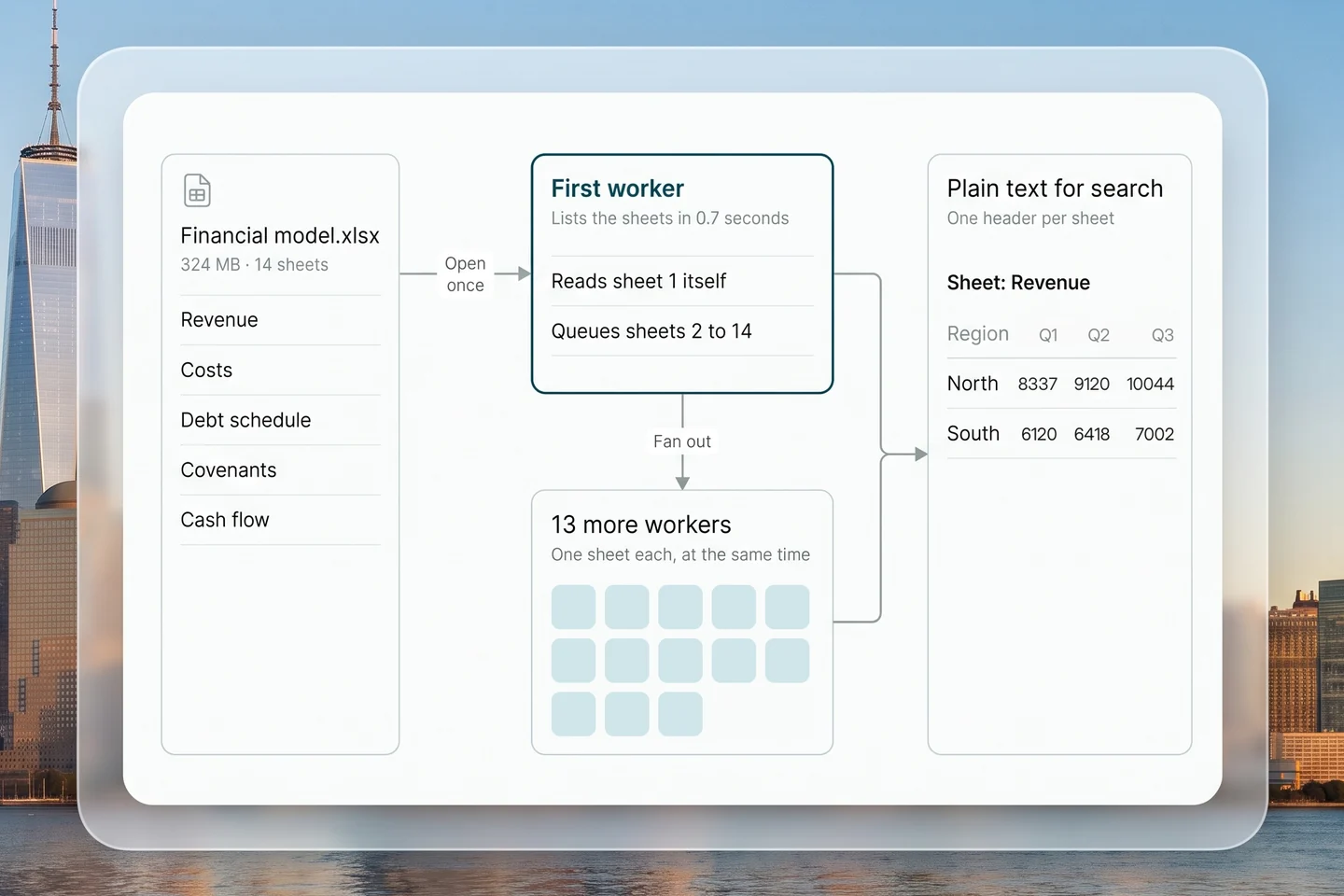Open the Revenue sheet row
This screenshot has width=1344, height=896.
click(280, 320)
